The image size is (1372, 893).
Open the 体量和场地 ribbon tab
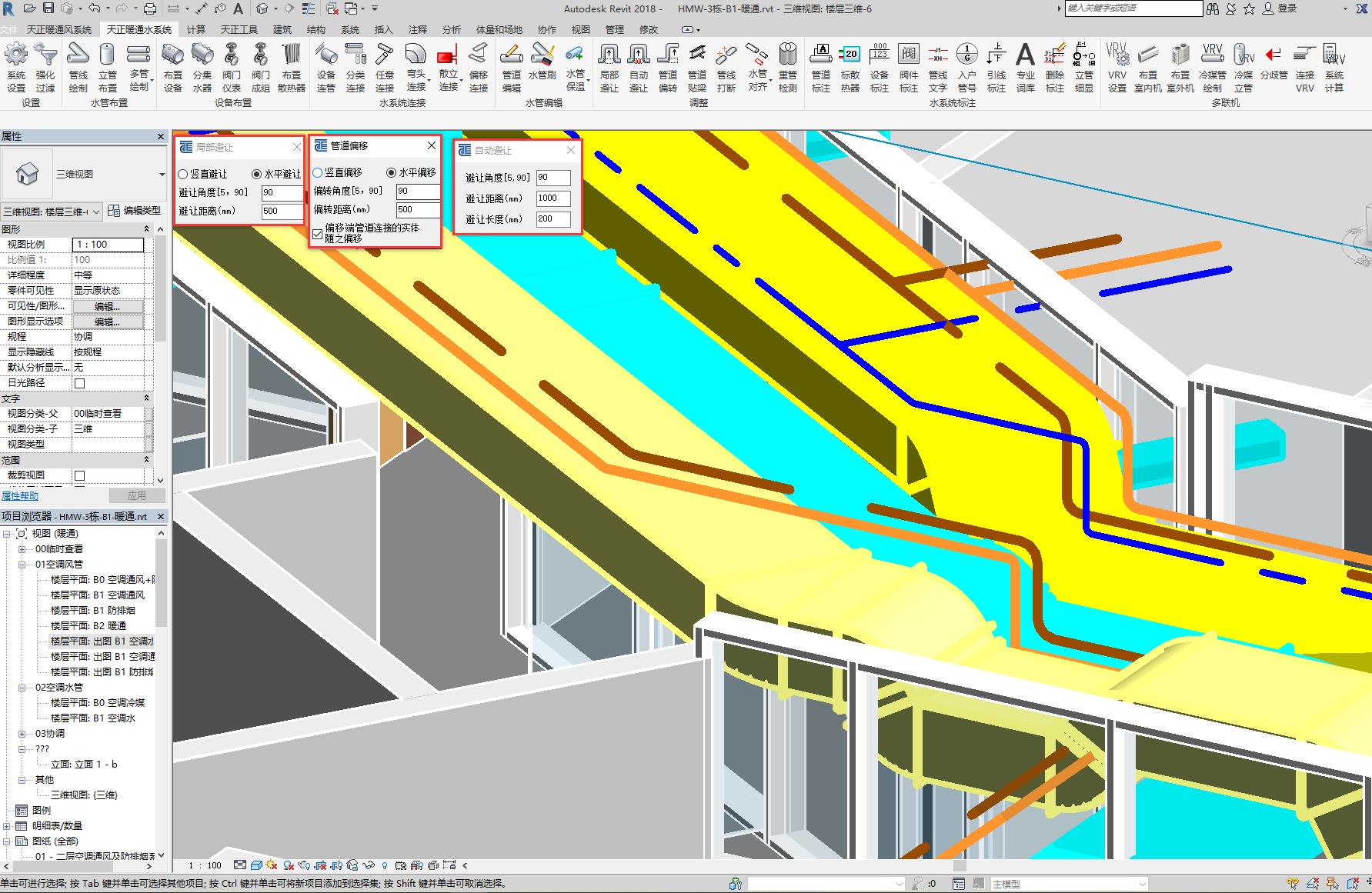[x=499, y=29]
